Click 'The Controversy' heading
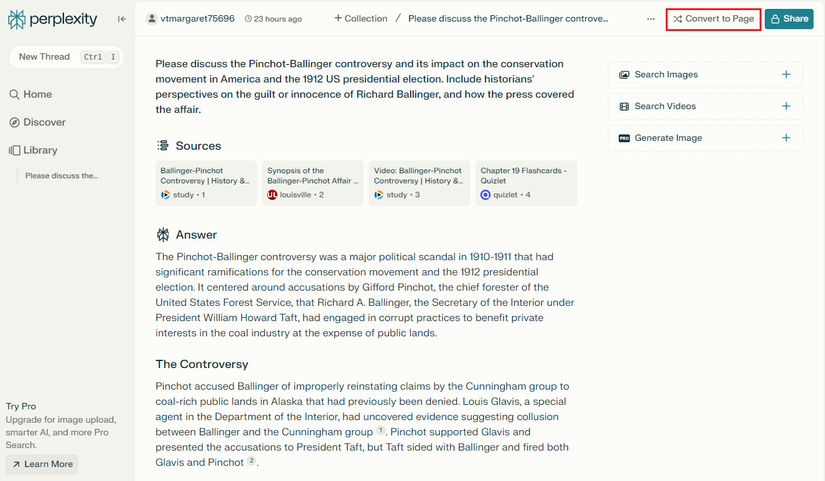Viewport: 825px width, 481px height. (202, 364)
